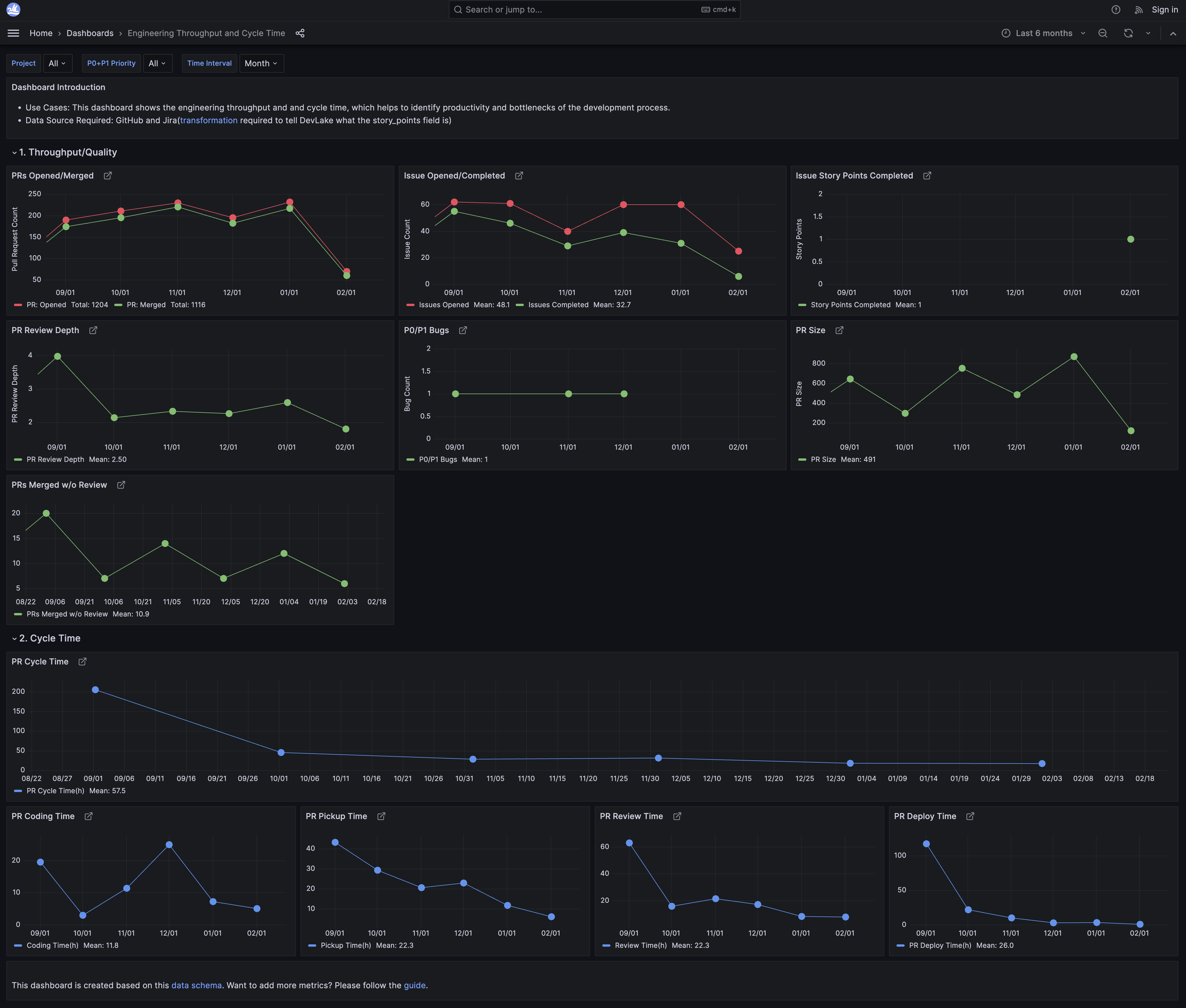Toggle the PR: Opened legend series

[x=46, y=305]
